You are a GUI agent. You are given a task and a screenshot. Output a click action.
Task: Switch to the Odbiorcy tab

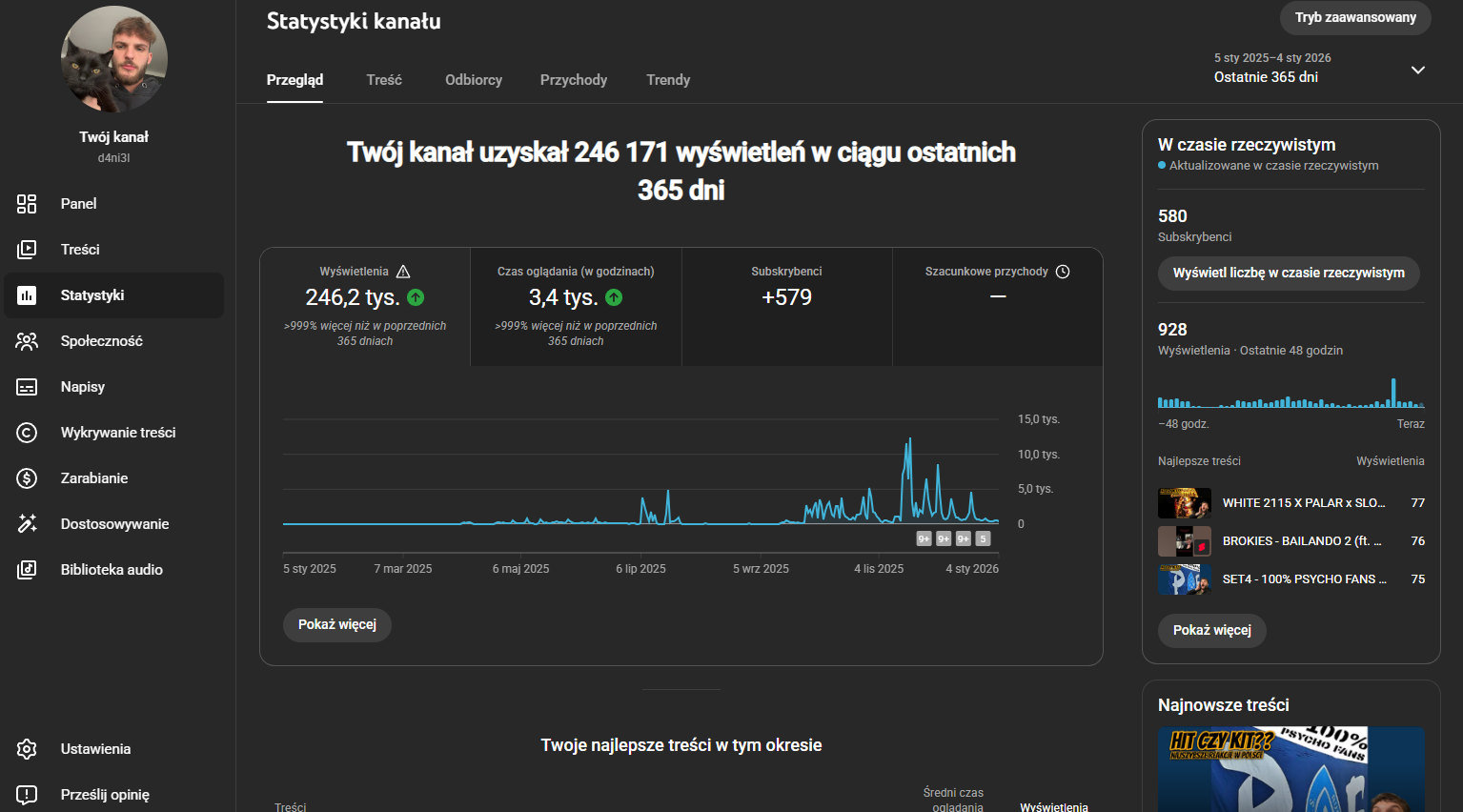[x=473, y=80]
